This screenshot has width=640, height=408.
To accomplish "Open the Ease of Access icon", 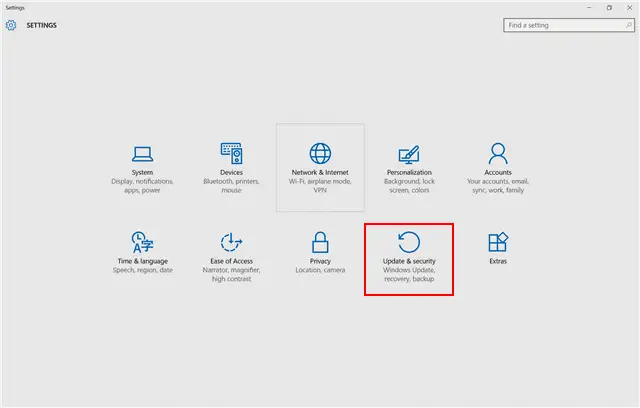I will coord(231,242).
